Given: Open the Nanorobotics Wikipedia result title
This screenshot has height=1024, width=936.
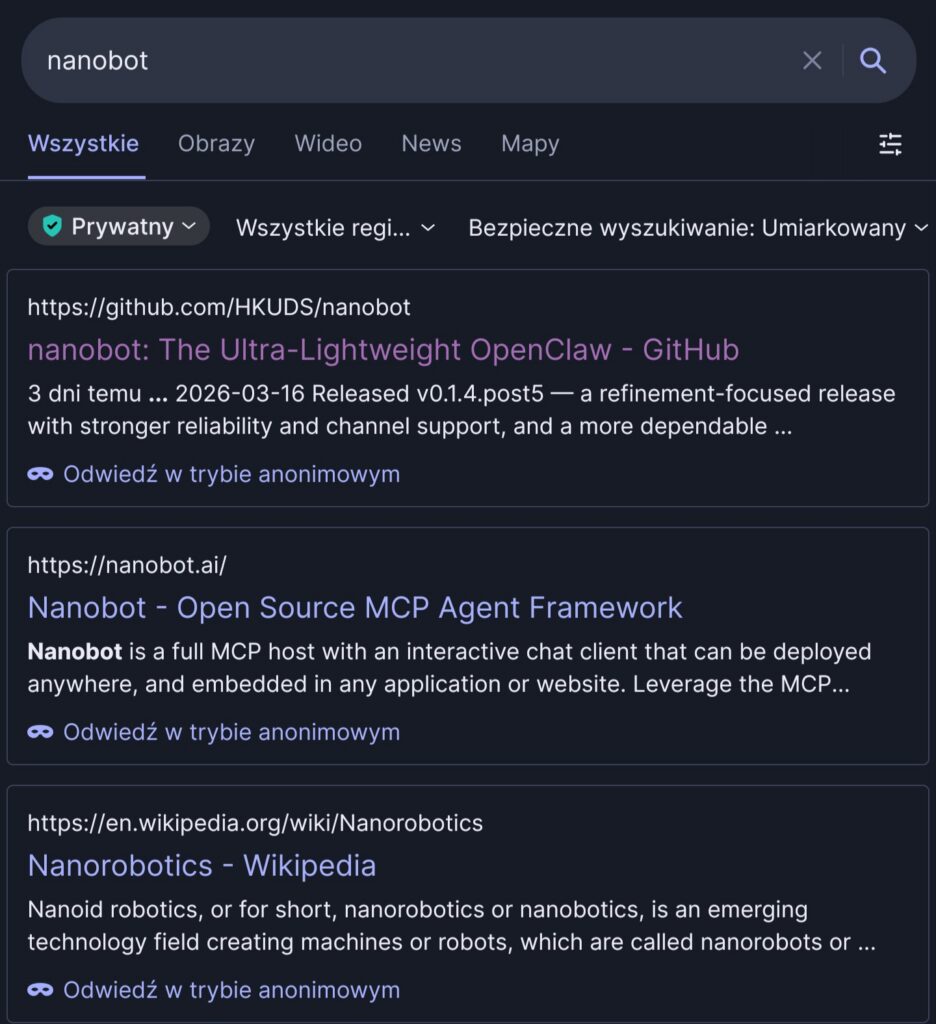Looking at the screenshot, I should pyautogui.click(x=202, y=865).
